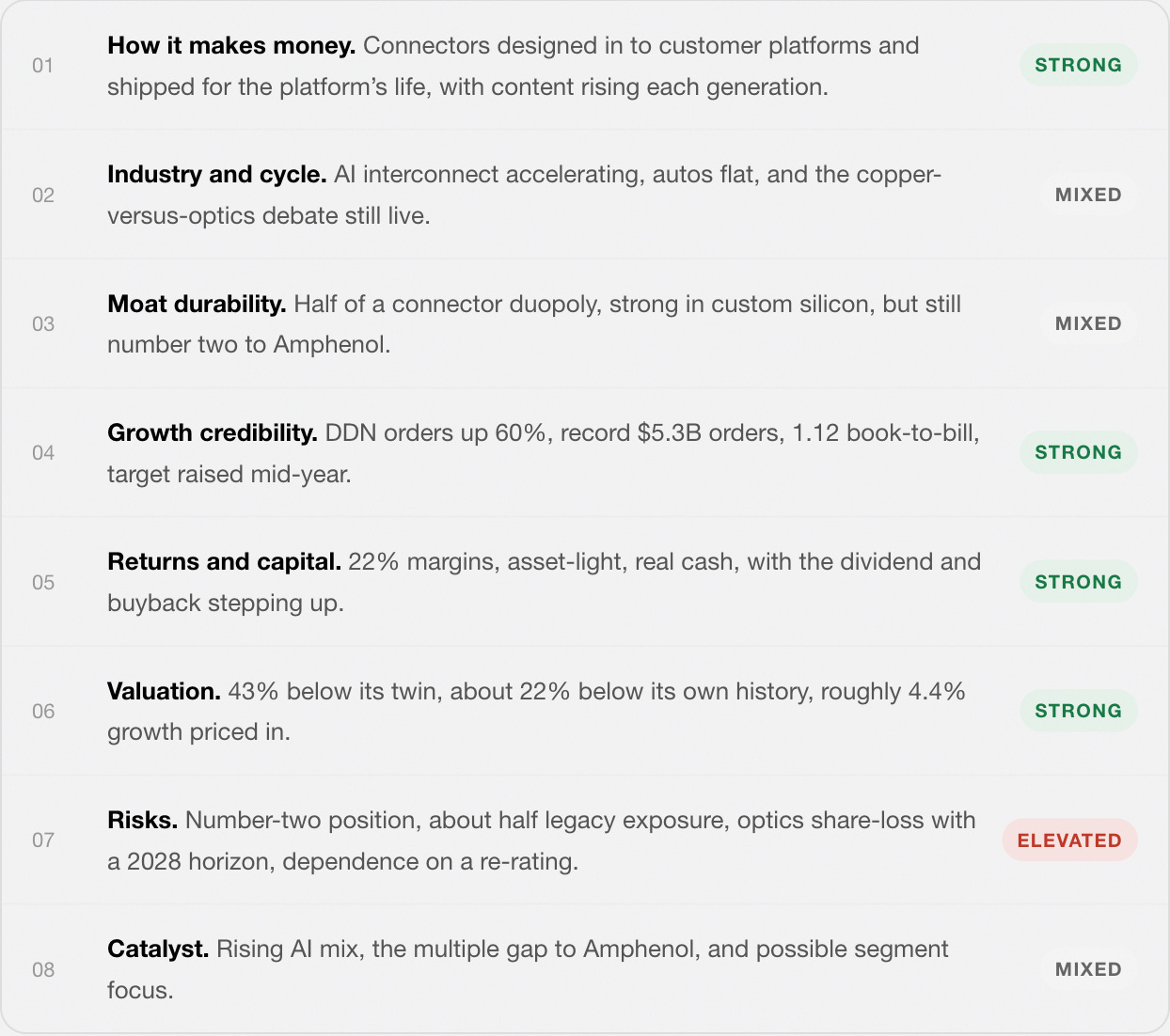Select the STRONG badge next to Valuation
1170x1036 pixels.
coord(1079,711)
